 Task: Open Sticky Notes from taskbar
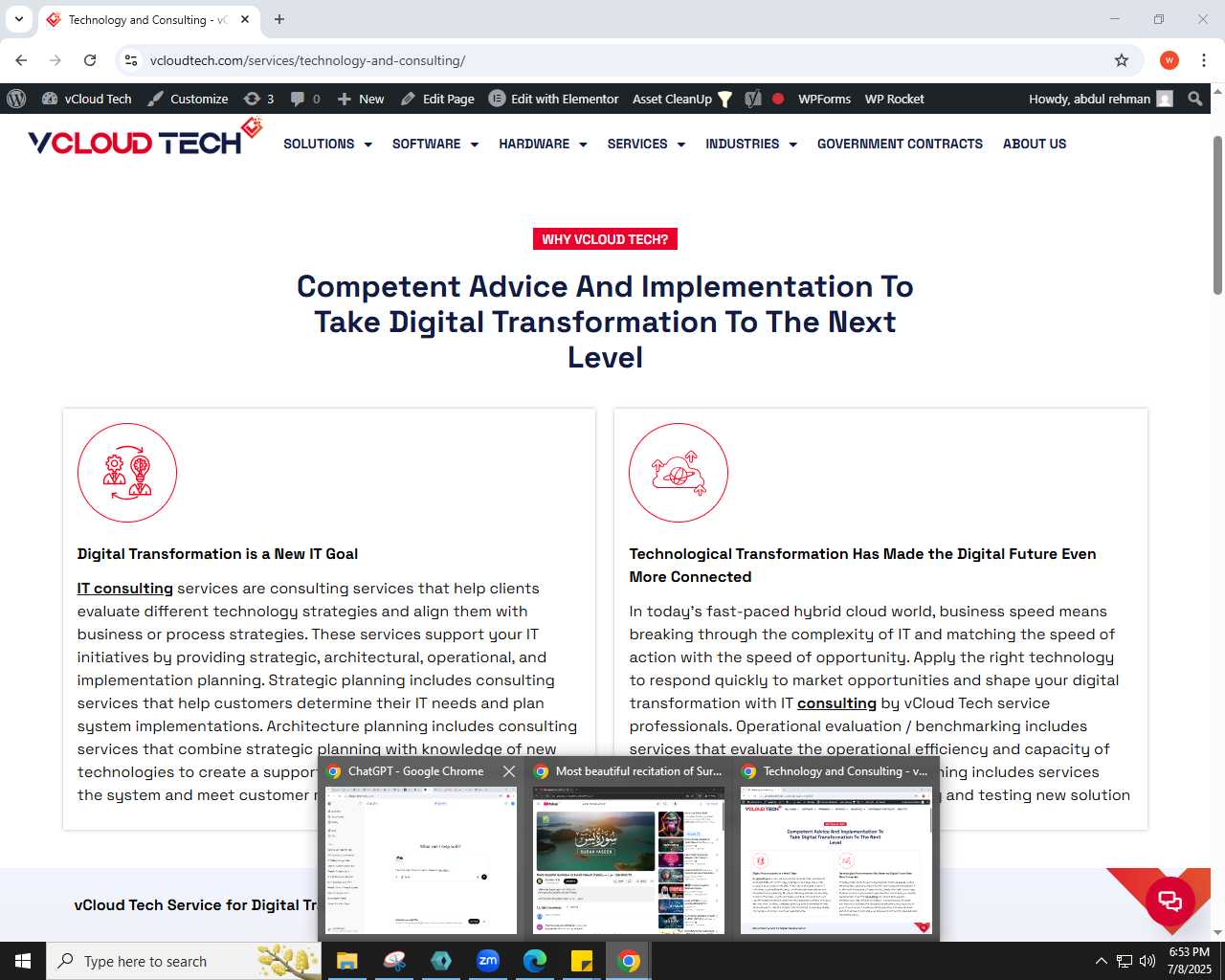[x=582, y=961]
